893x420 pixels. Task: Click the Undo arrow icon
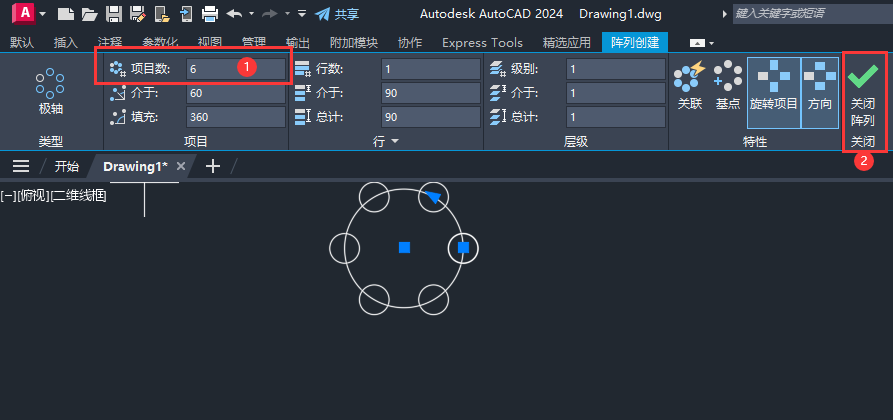235,13
